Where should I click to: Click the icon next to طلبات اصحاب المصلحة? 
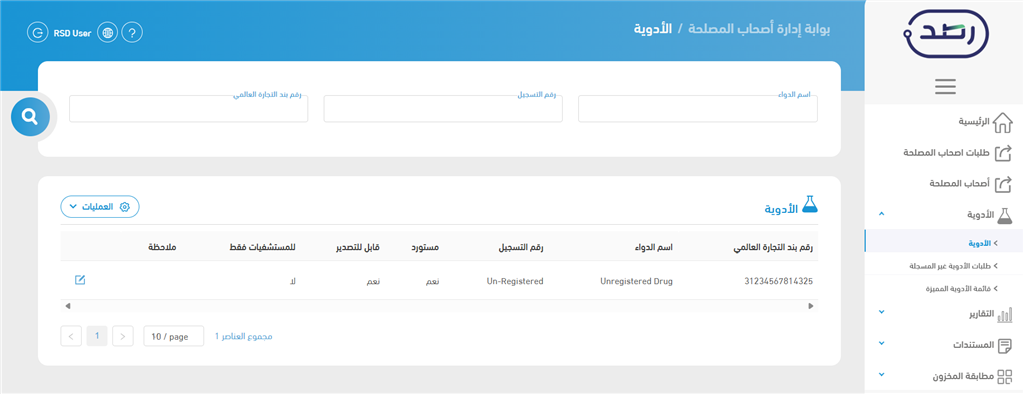1002,154
